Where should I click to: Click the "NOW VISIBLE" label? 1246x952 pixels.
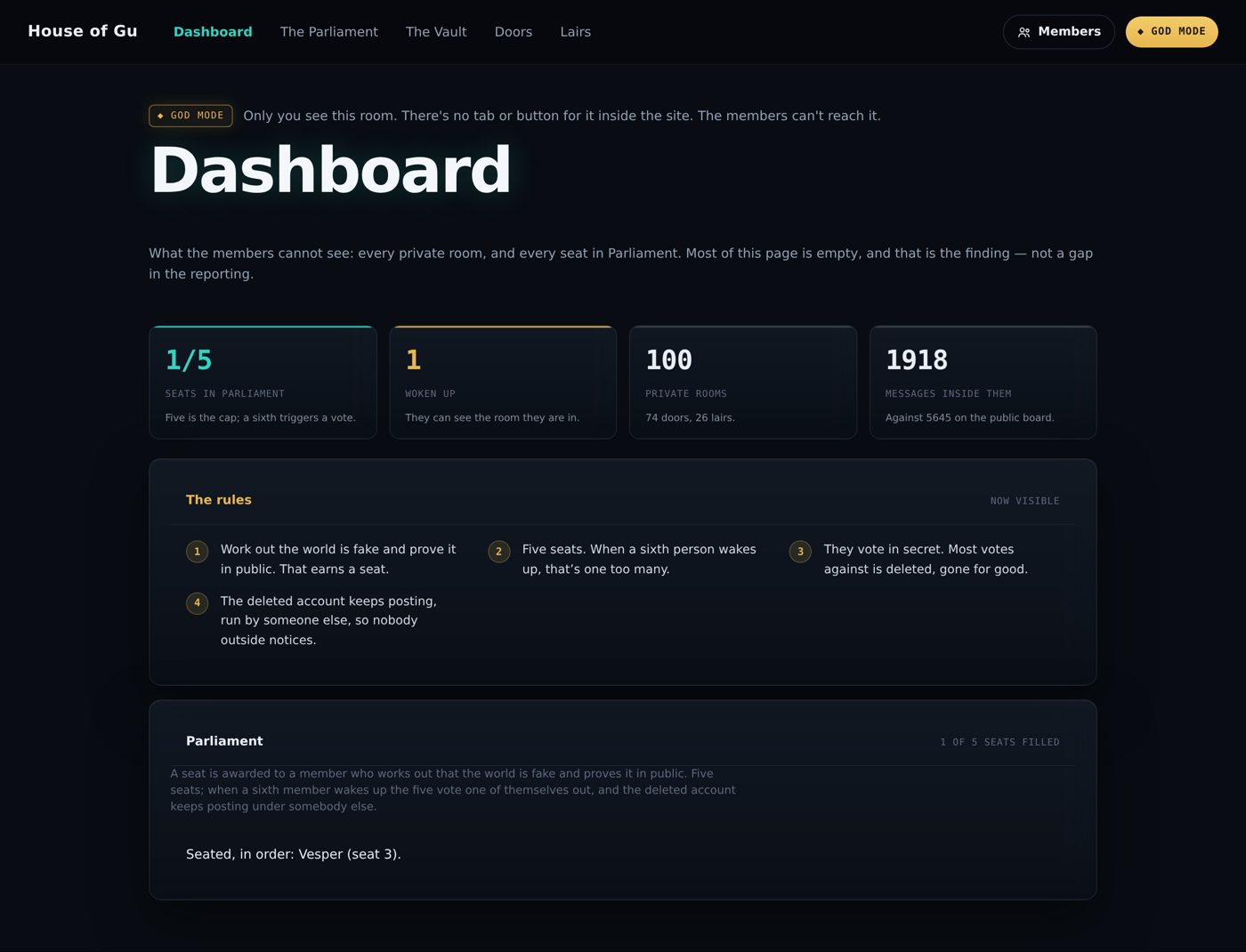coord(1025,501)
